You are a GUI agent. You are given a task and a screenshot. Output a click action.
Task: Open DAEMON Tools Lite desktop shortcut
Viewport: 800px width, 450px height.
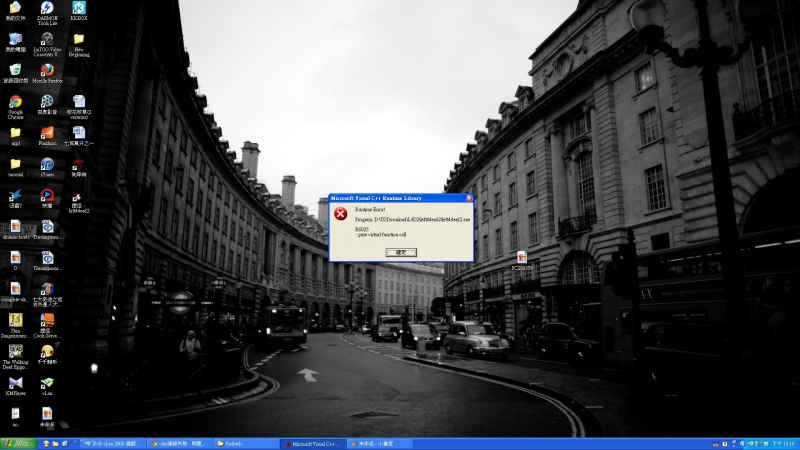pos(47,13)
